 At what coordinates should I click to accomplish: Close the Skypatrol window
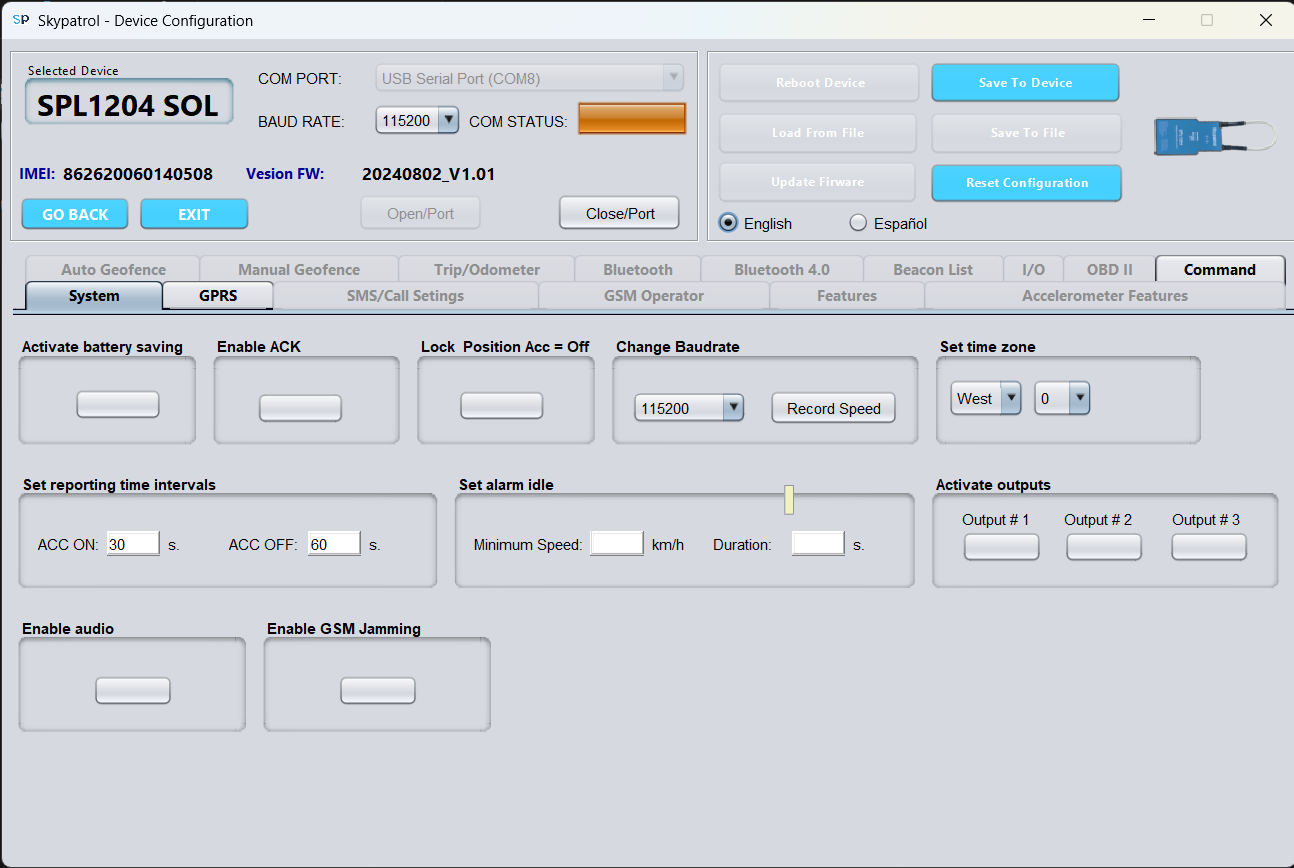[1265, 20]
